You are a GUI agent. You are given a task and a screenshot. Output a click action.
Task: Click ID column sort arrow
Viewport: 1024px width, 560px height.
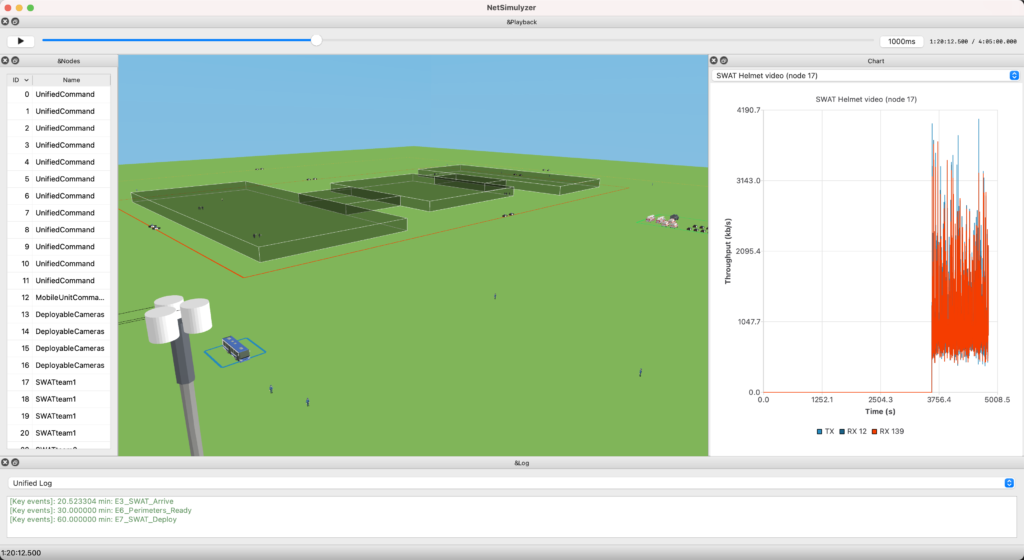click(x=27, y=80)
